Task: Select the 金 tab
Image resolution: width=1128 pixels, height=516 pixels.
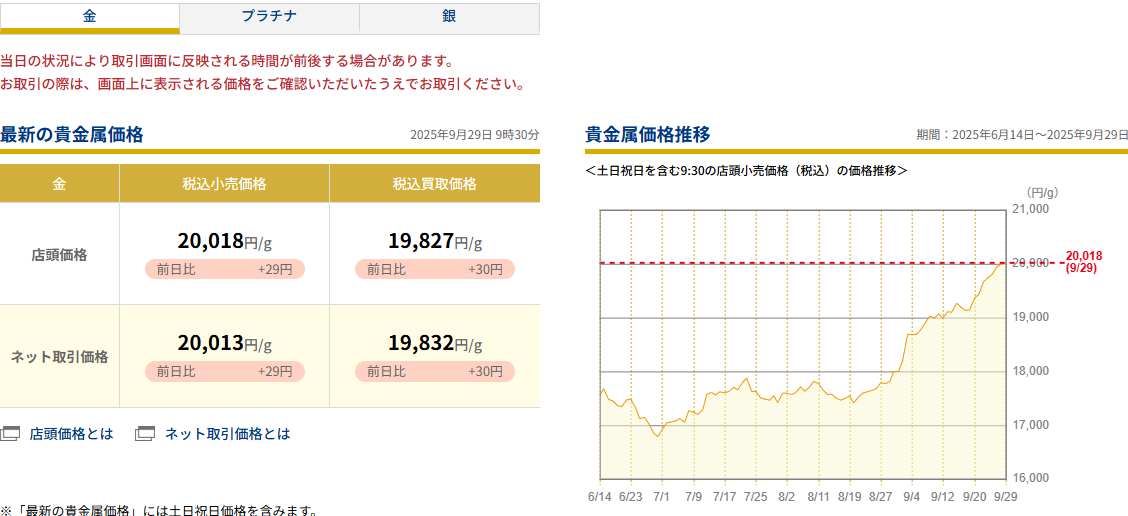Action: (x=89, y=17)
